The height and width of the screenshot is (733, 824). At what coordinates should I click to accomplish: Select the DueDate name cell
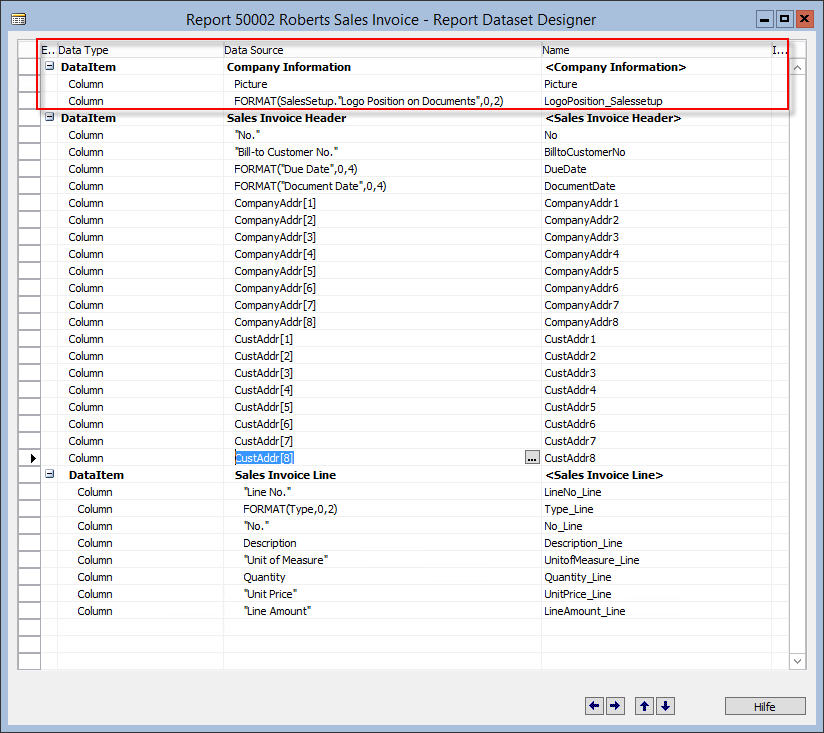(656, 169)
